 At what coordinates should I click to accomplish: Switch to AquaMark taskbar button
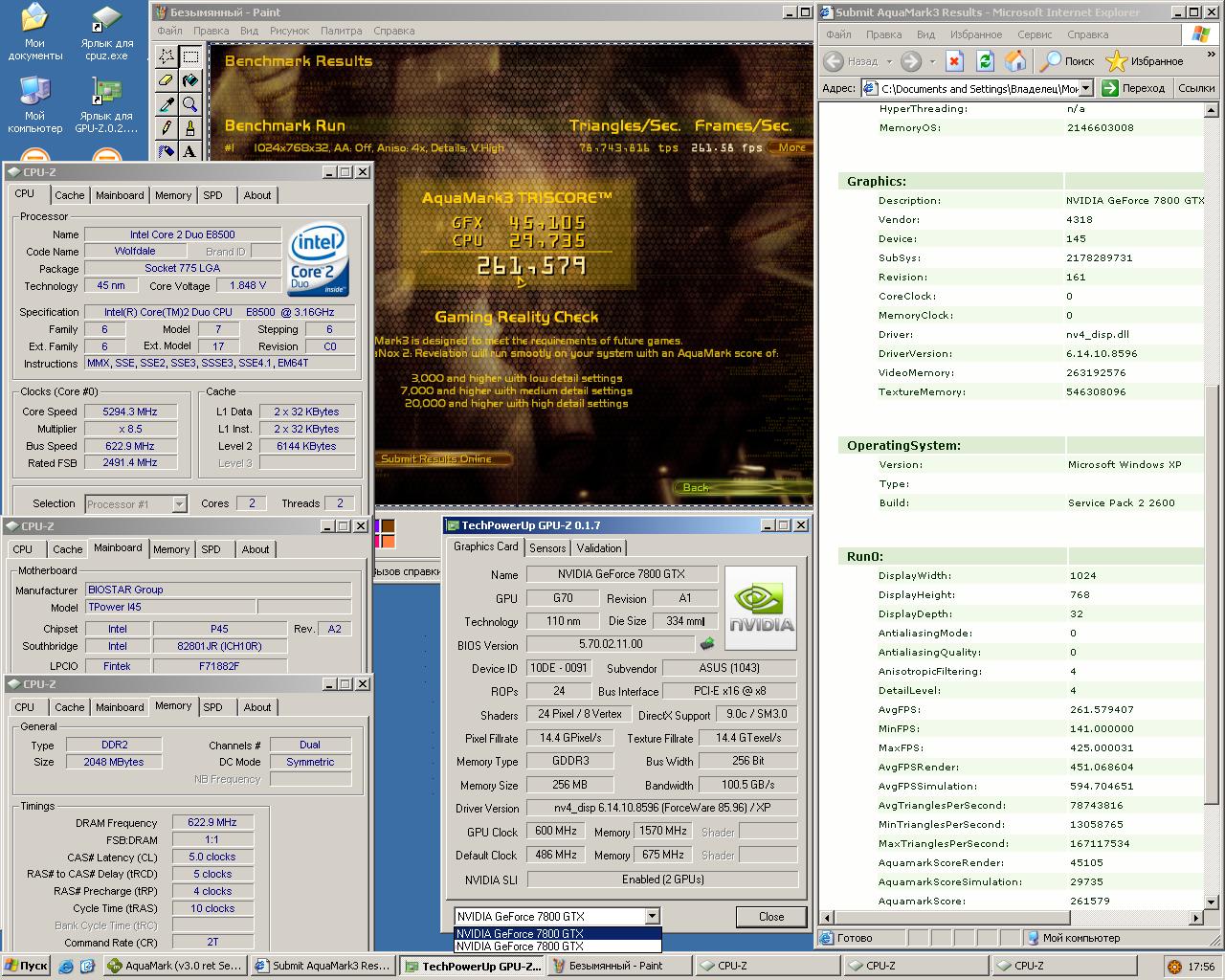tap(175, 966)
